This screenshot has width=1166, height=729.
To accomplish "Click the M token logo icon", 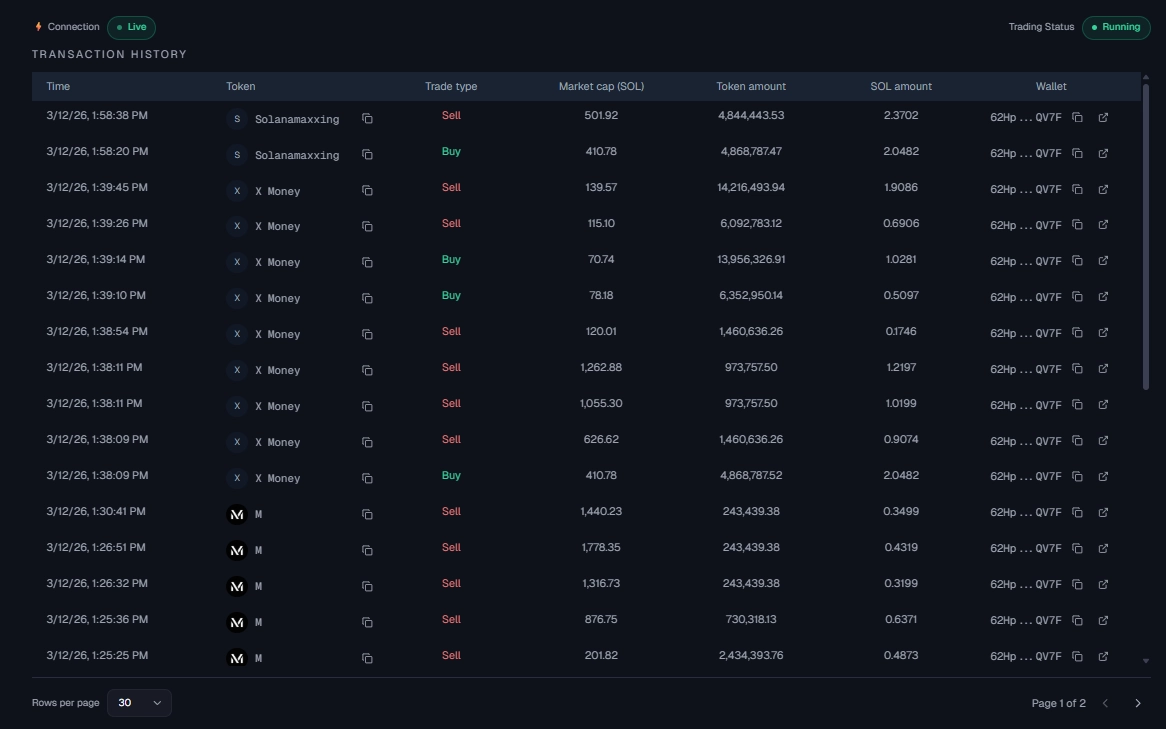I will tap(237, 513).
